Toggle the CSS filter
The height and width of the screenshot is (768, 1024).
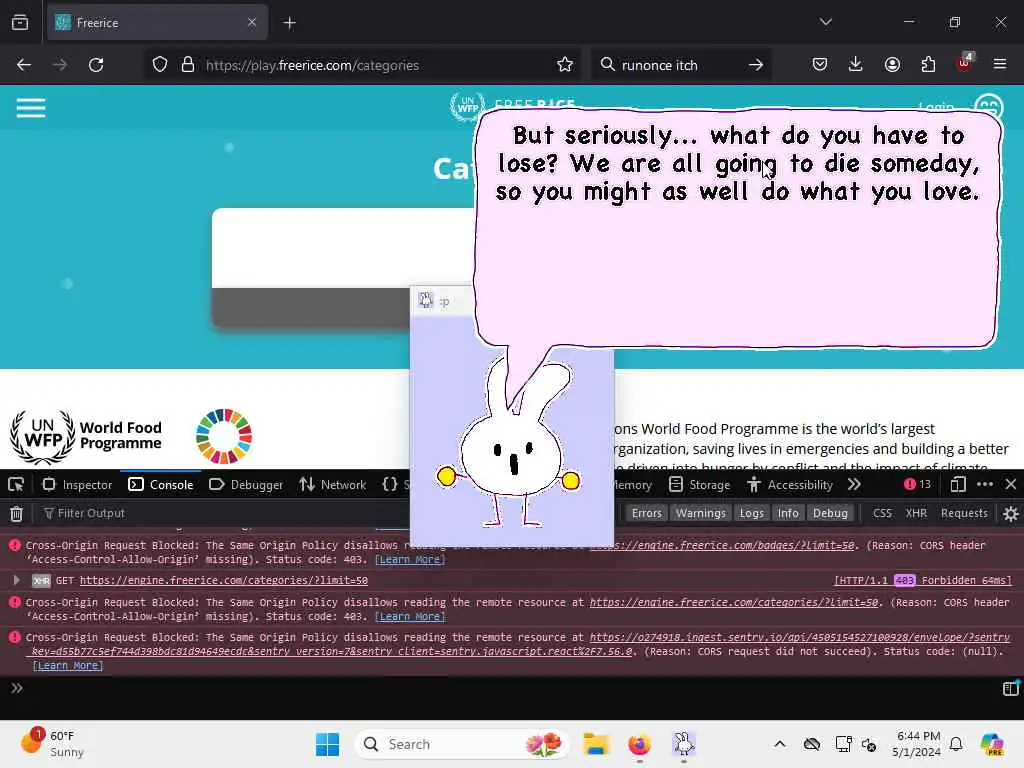(882, 513)
